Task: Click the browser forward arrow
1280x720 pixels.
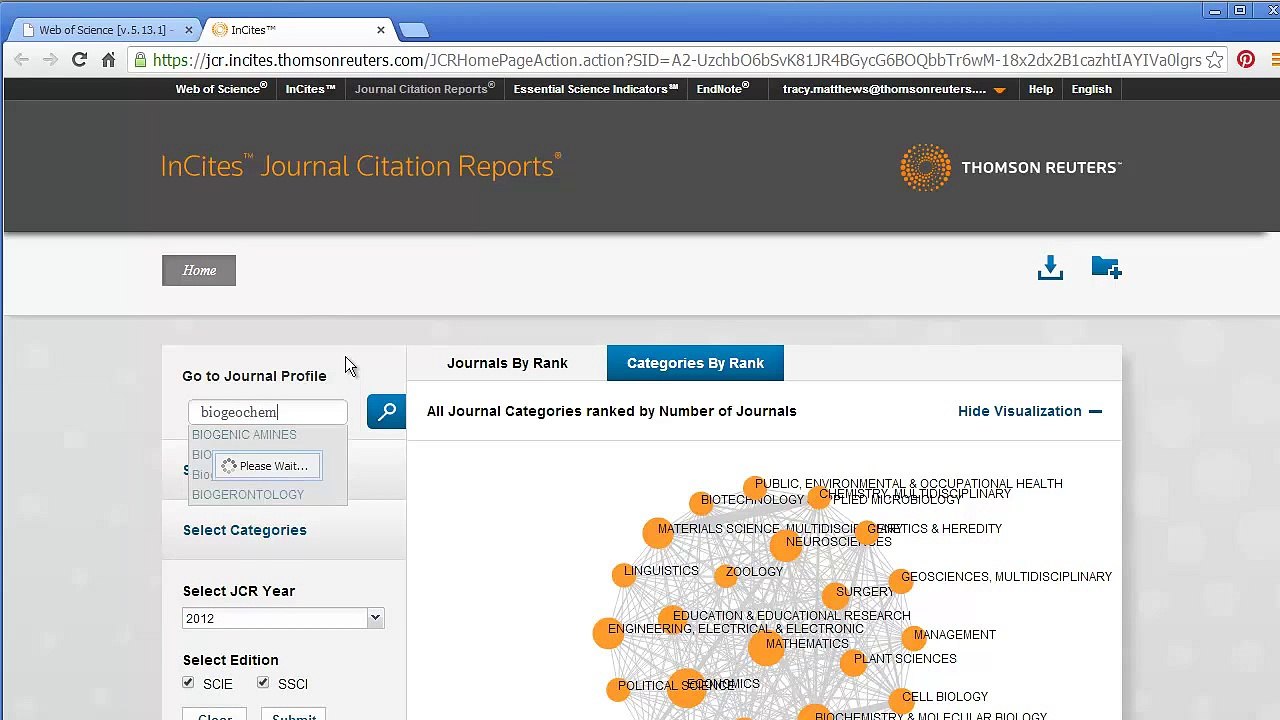Action: click(x=50, y=60)
